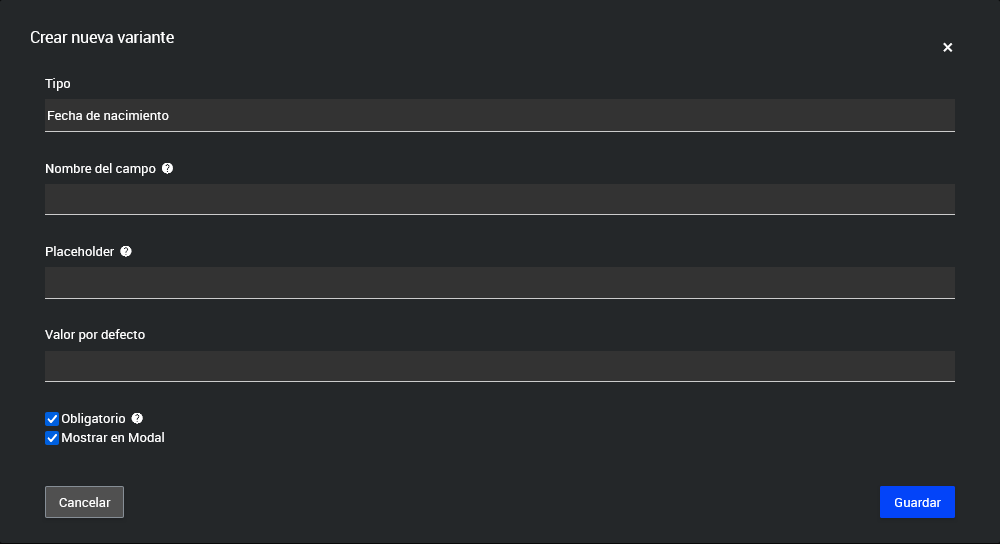Save the variant with Guardar
1000x544 pixels.
(x=917, y=502)
